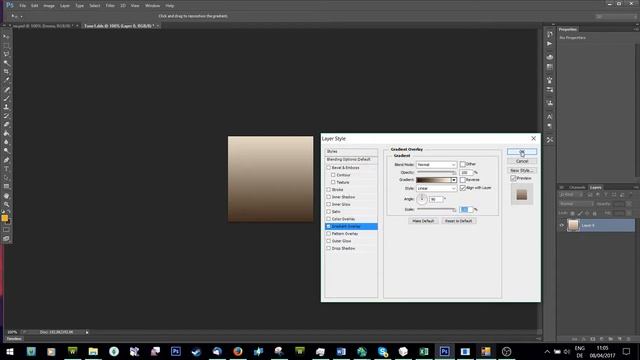Select the Healing Brush tool

point(6,89)
